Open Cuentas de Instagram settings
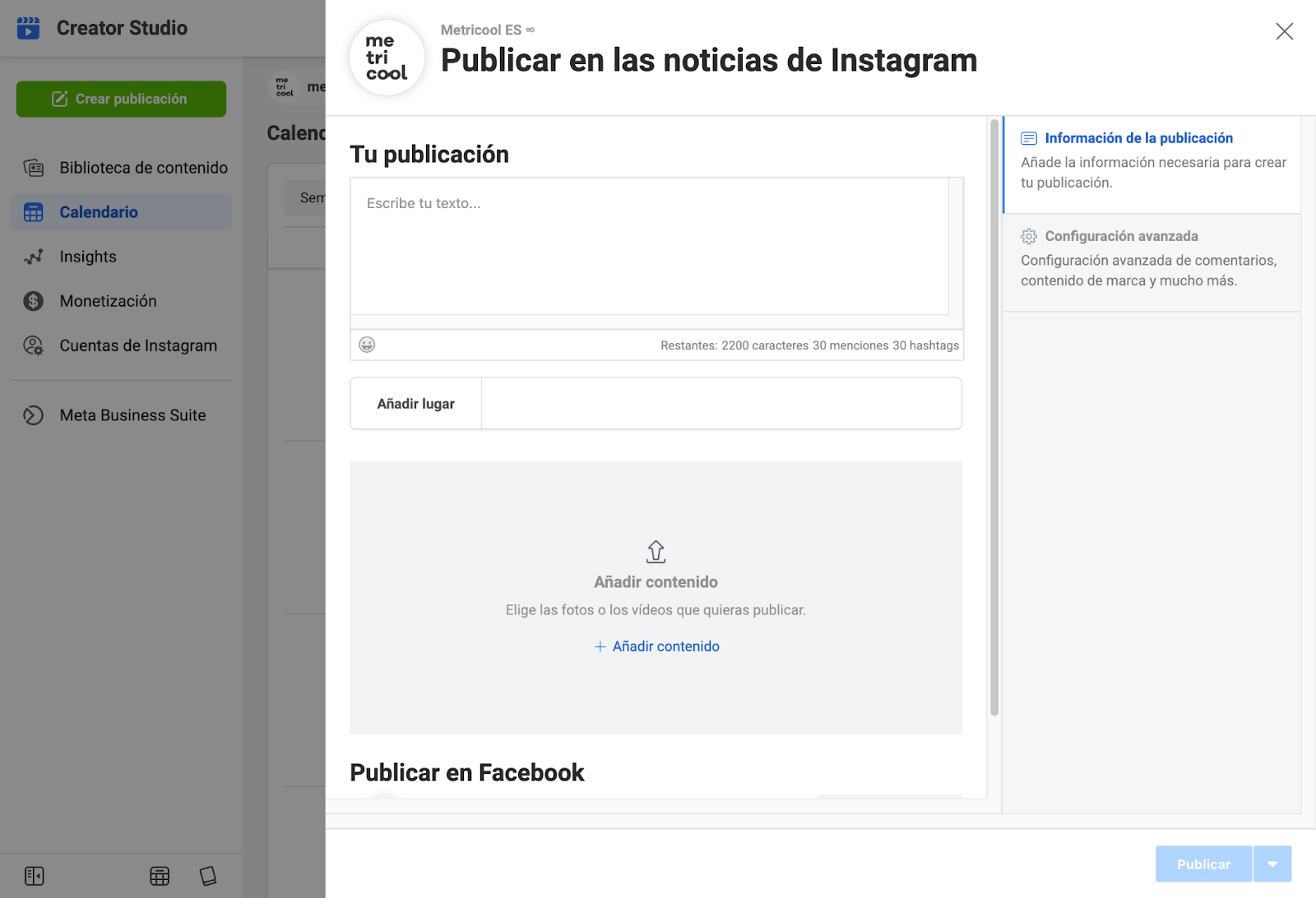 click(137, 345)
